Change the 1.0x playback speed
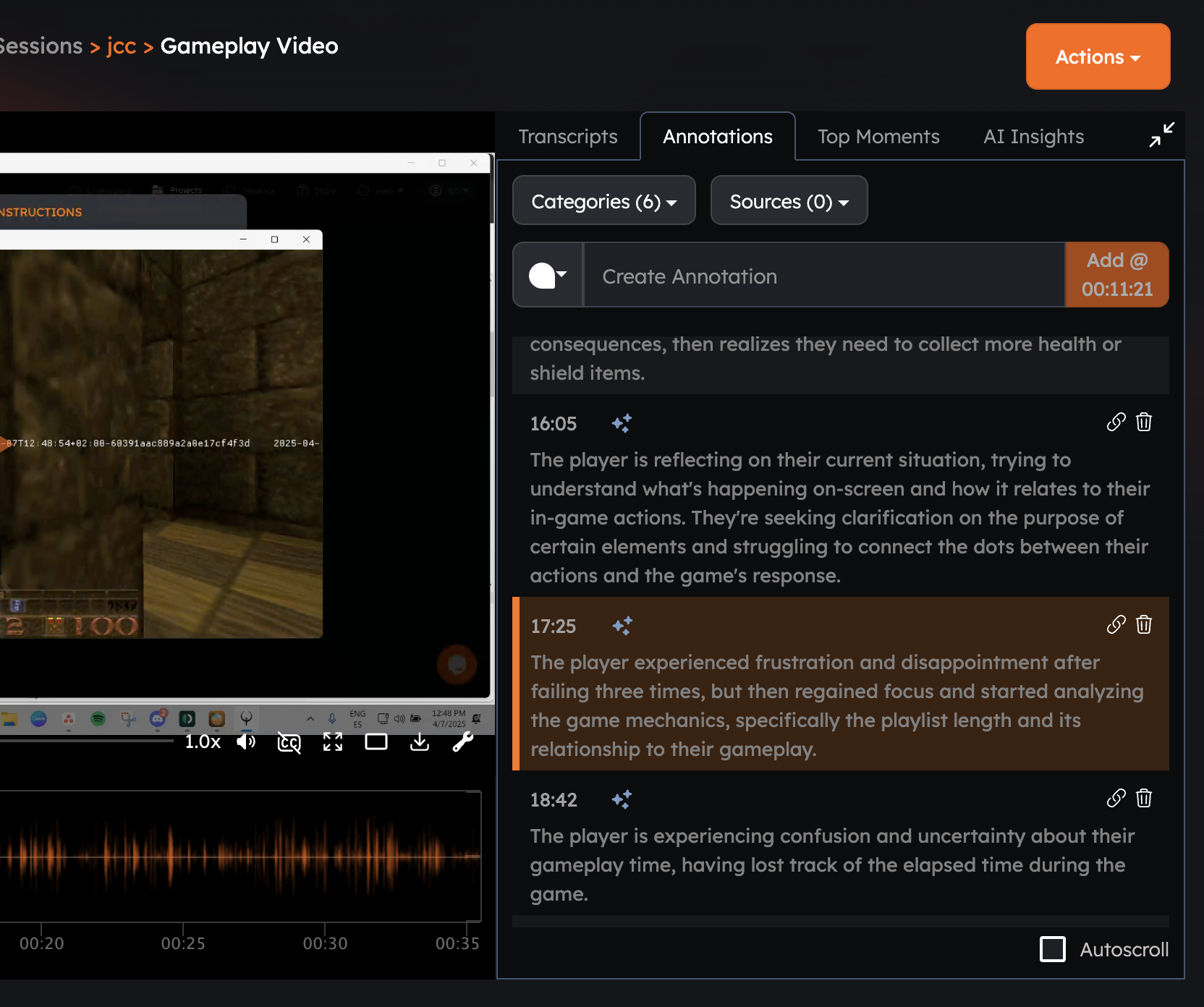Screen dimensions: 1204x1007 pyautogui.click(x=203, y=742)
